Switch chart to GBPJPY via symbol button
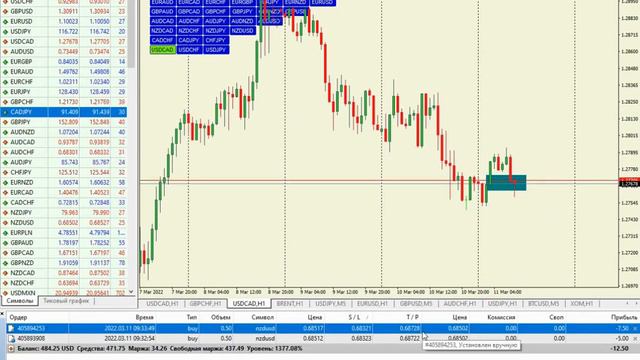640x360 pixels. [242, 11]
